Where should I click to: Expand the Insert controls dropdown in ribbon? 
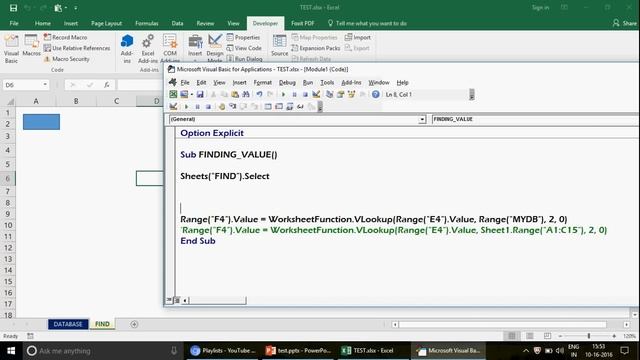pos(195,49)
